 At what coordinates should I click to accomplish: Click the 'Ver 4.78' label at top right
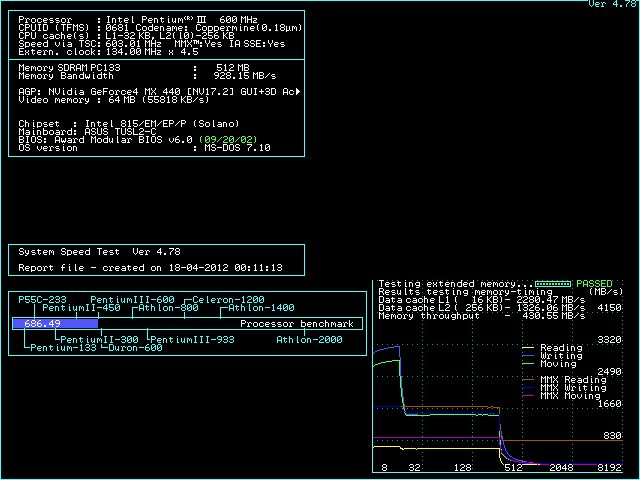coord(612,4)
